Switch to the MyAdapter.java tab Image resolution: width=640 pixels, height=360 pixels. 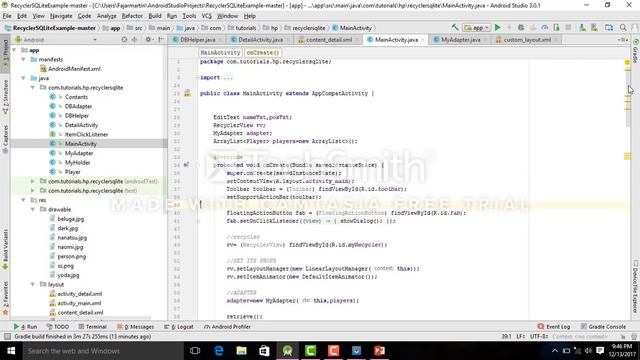[460, 40]
